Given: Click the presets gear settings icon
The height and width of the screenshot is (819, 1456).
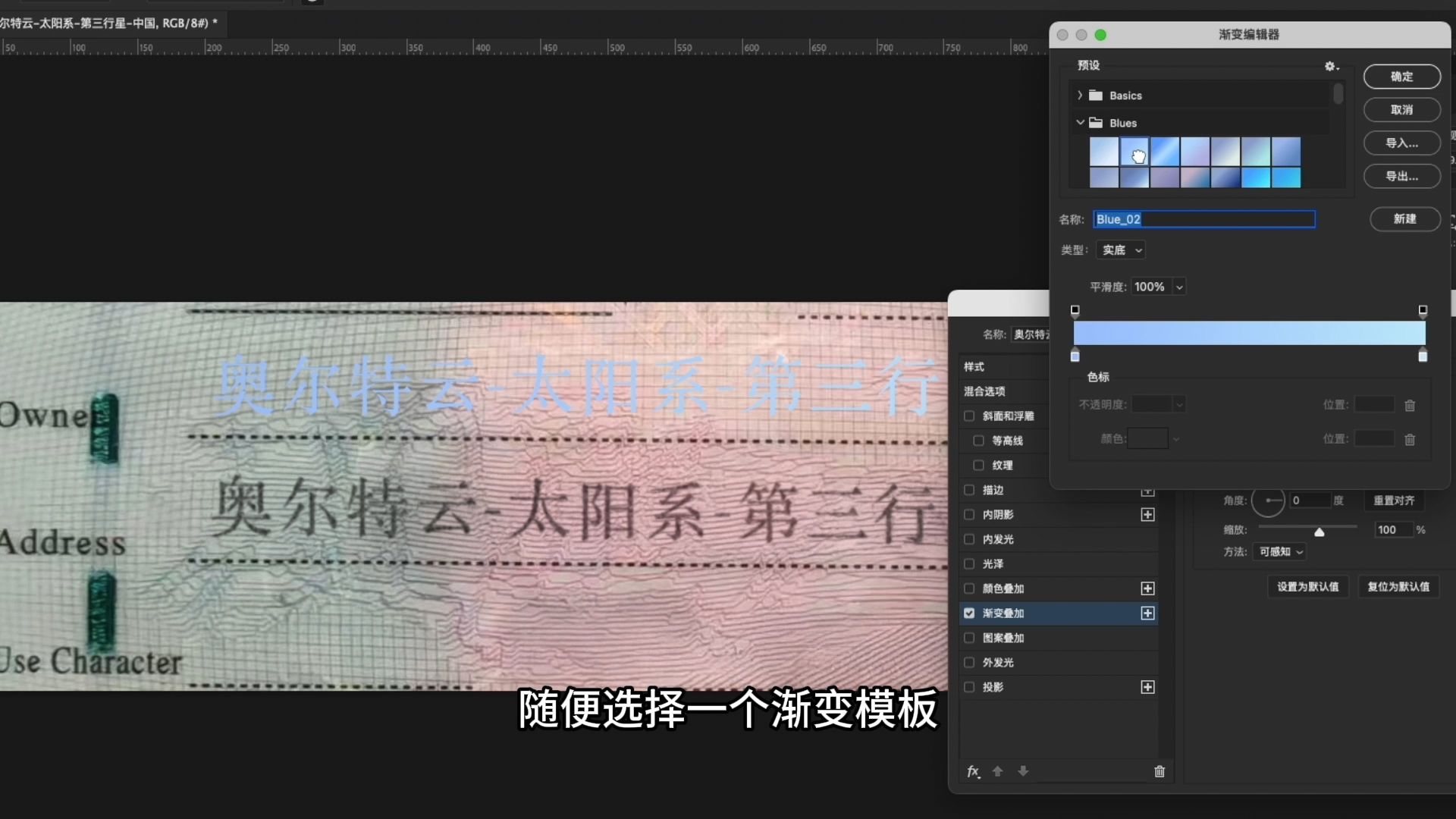Looking at the screenshot, I should (1331, 67).
